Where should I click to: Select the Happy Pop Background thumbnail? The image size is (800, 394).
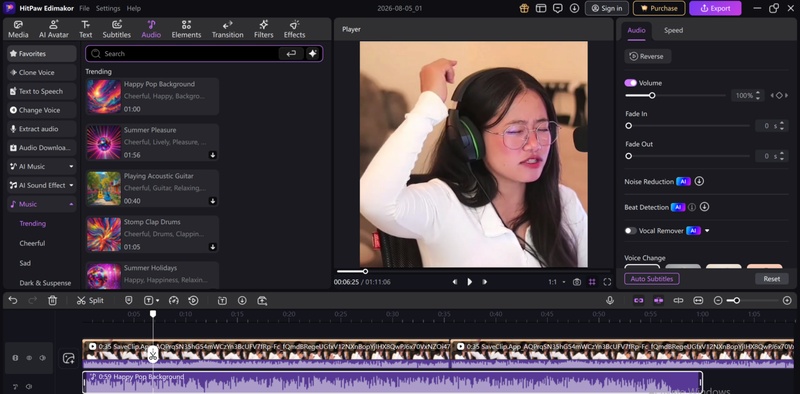coord(104,96)
